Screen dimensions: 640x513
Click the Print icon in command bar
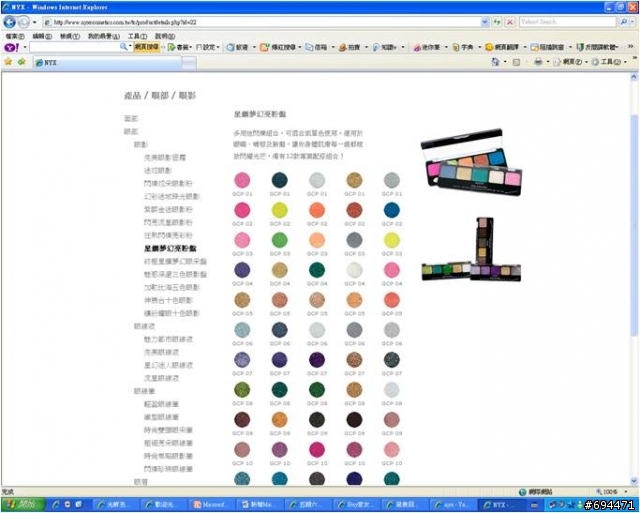538,62
